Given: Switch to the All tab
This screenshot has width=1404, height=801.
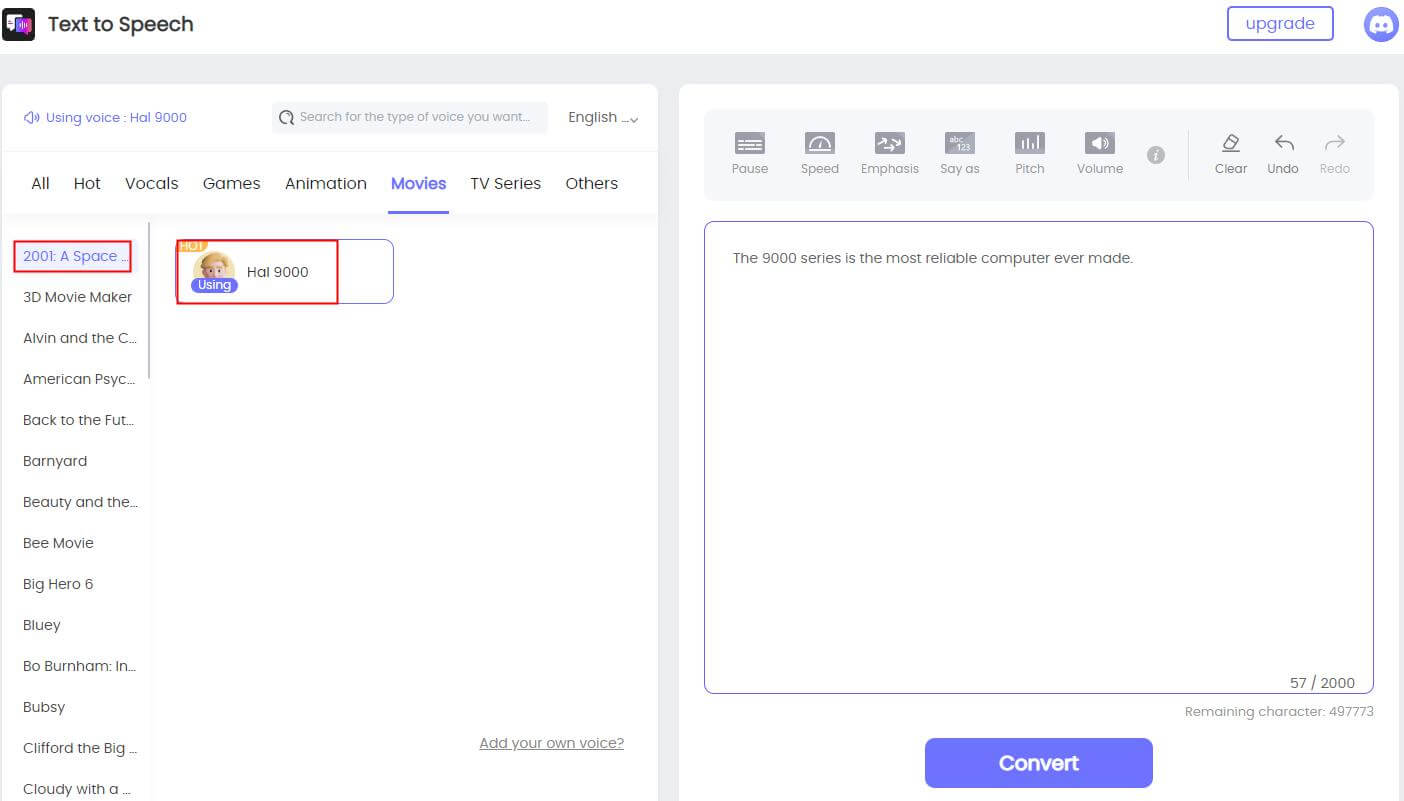Looking at the screenshot, I should (x=40, y=183).
